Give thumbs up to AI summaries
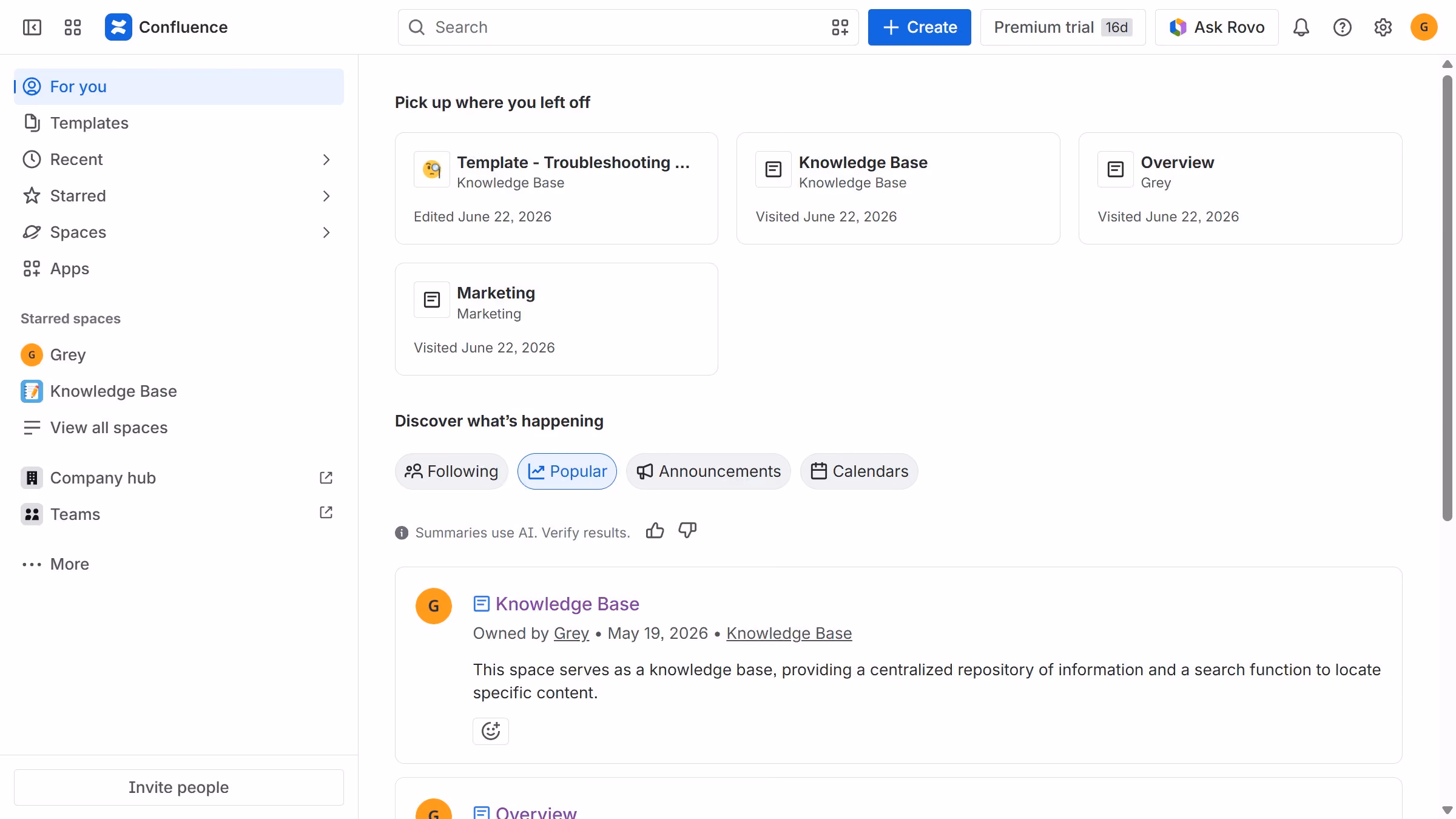Screen dimensions: 1456x819 (655, 531)
